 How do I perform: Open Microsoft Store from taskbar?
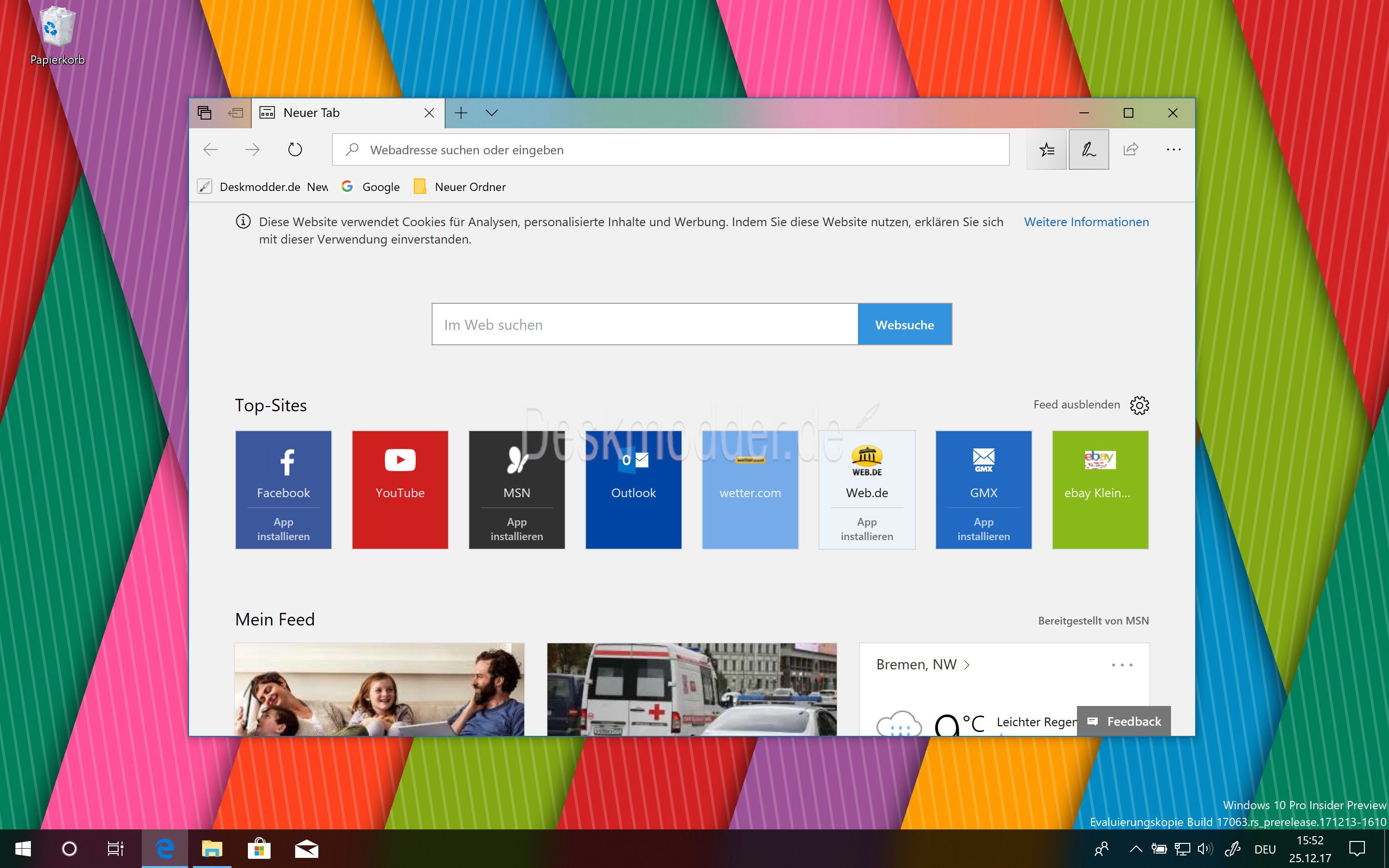click(x=259, y=849)
